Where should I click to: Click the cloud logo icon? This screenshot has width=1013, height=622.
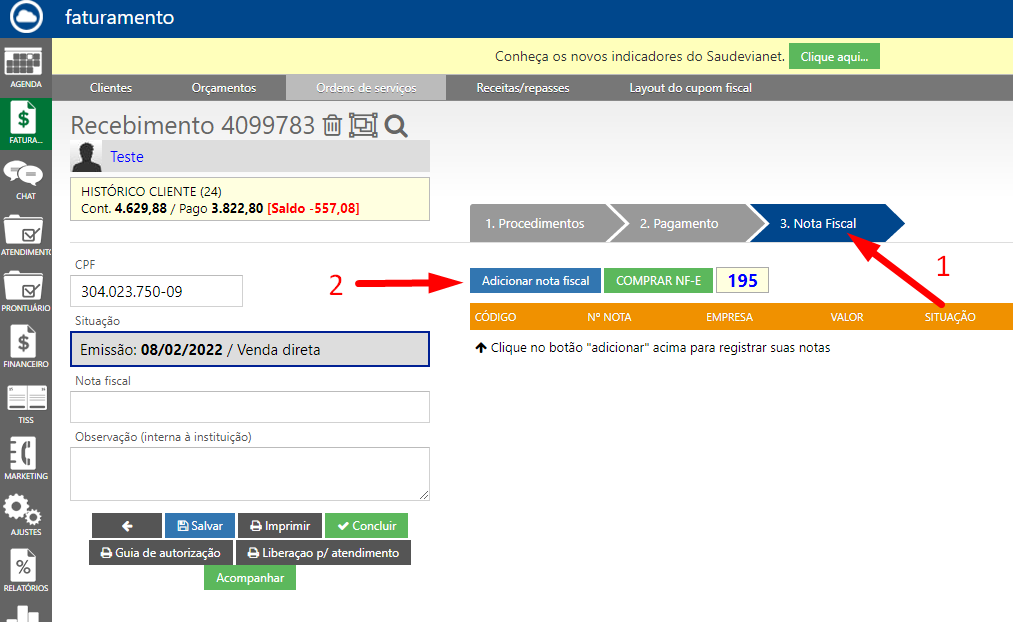[x=26, y=17]
